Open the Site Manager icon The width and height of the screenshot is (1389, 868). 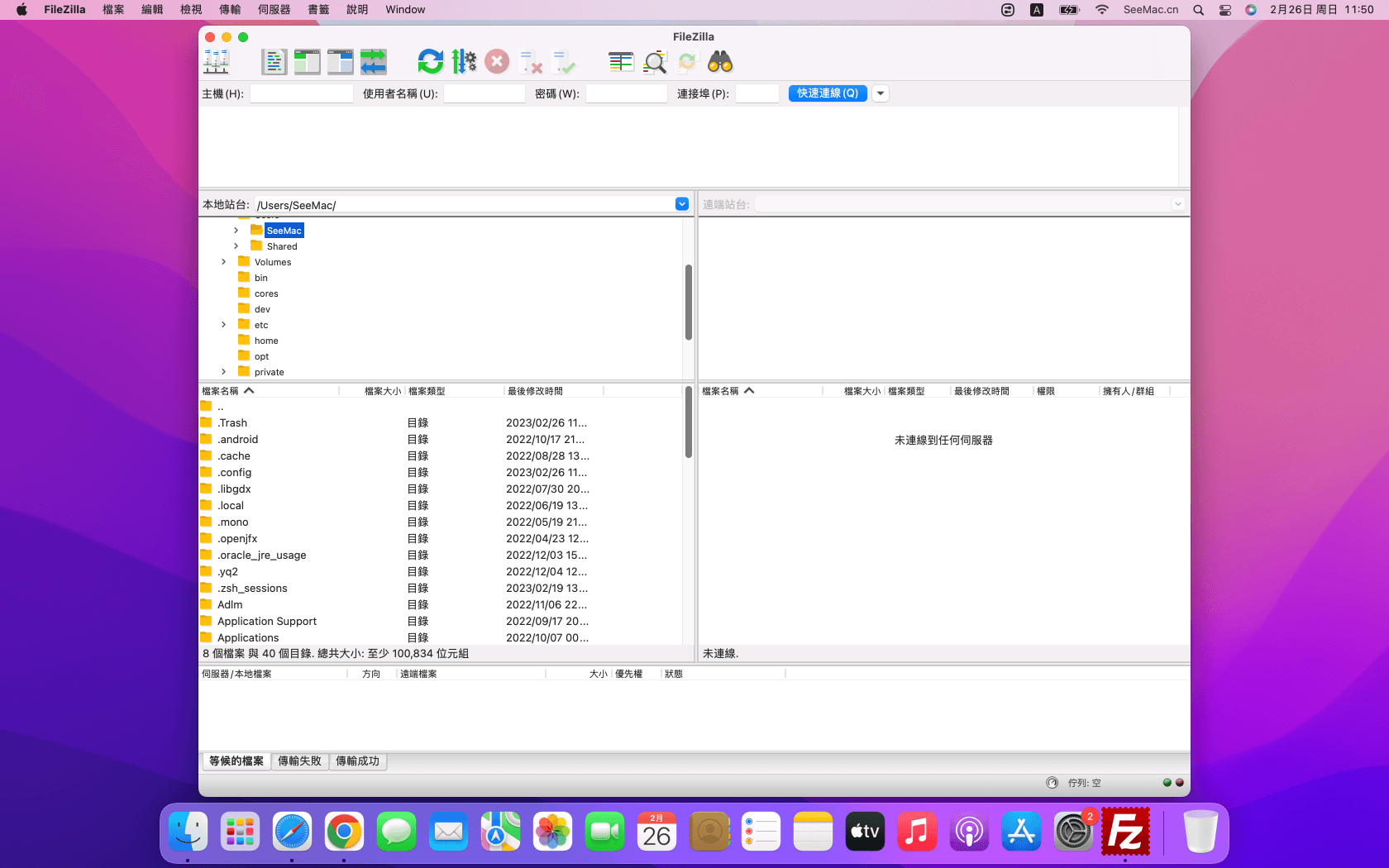(x=216, y=62)
